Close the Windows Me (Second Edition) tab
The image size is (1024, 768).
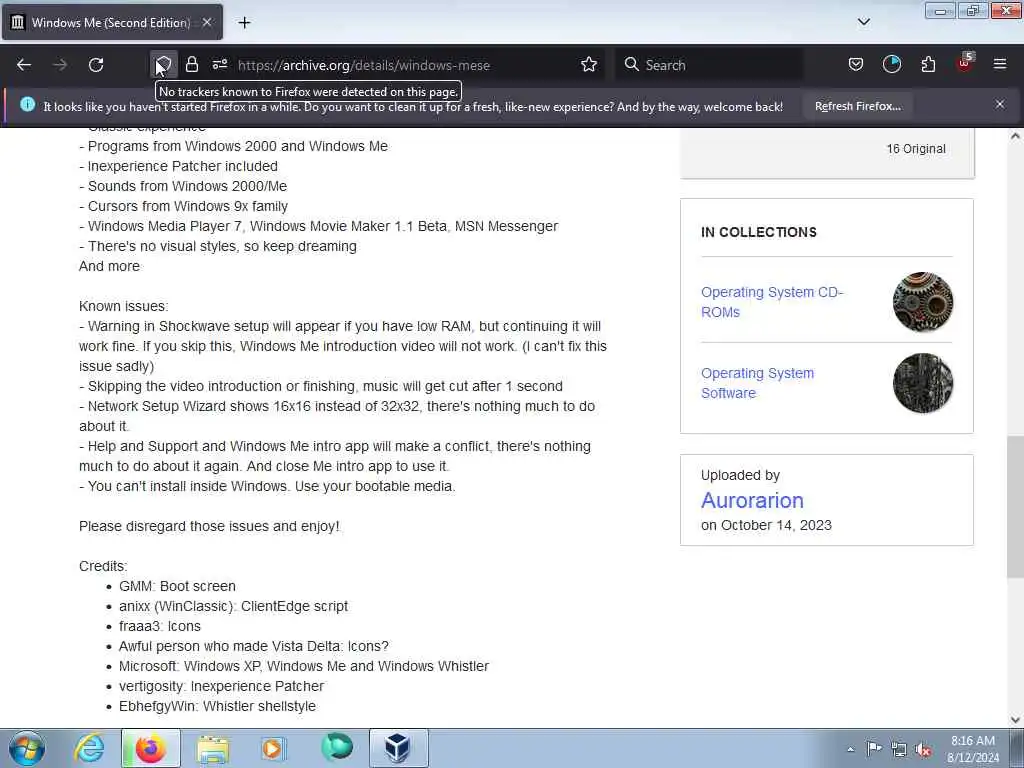point(206,23)
